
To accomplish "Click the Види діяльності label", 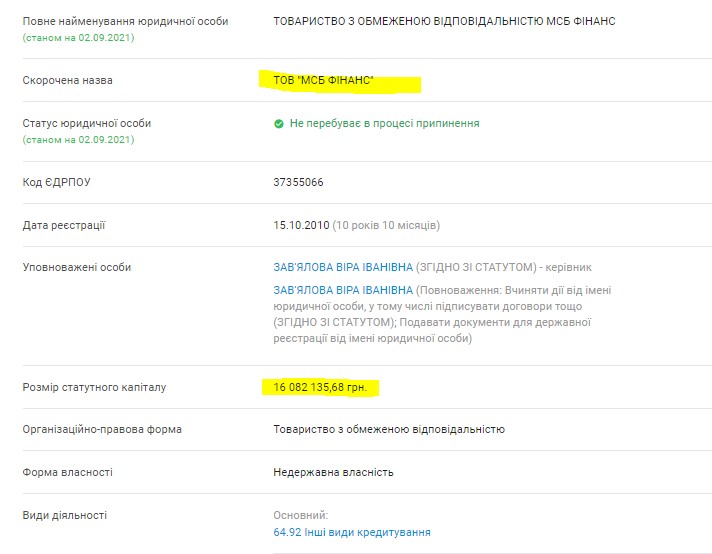I will [x=64, y=515].
